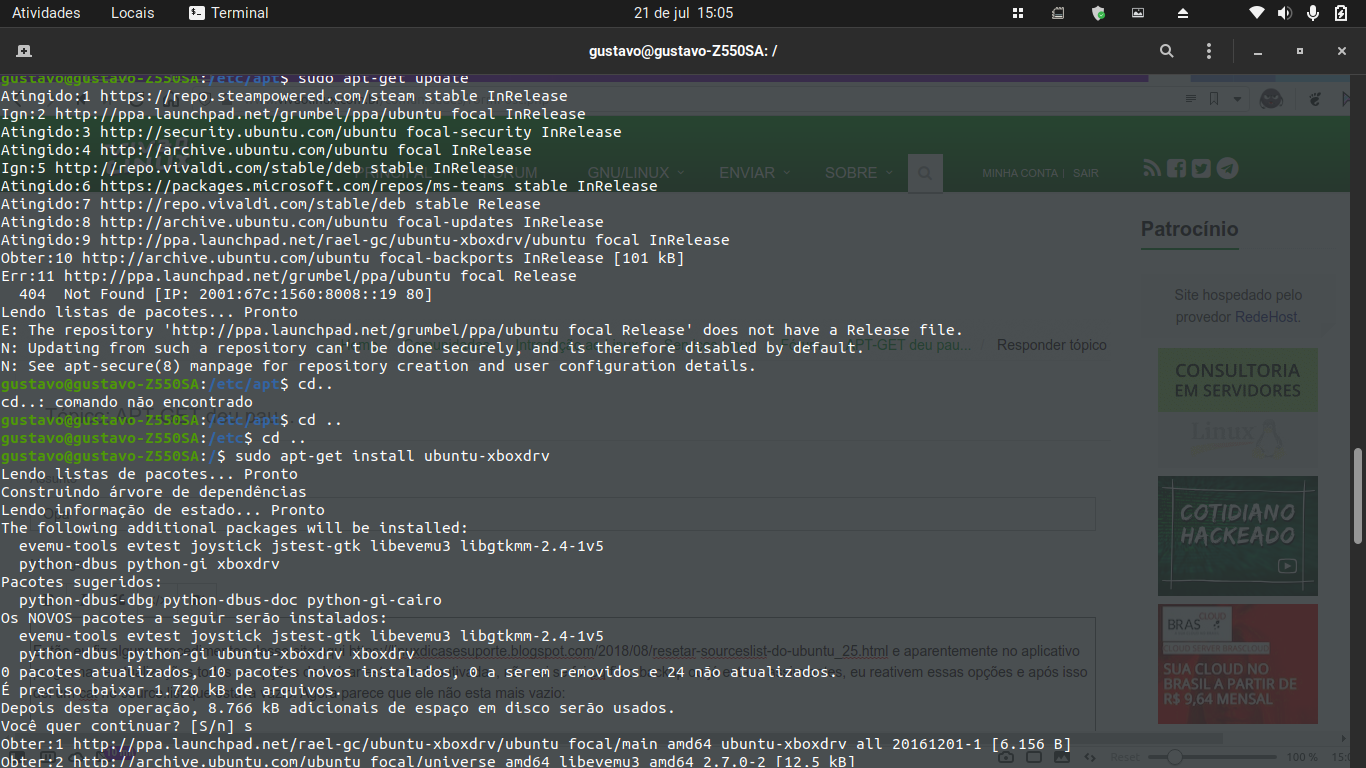The image size is (1366, 768).
Task: Click the 'sudo apt-get install ubuntu-xboxdrv' command text
Action: [x=392, y=456]
